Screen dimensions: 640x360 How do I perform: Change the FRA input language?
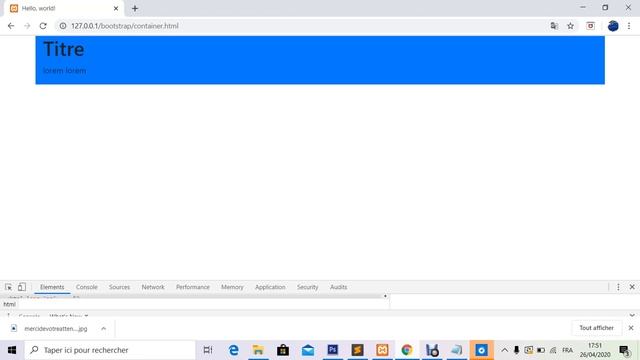click(567, 350)
